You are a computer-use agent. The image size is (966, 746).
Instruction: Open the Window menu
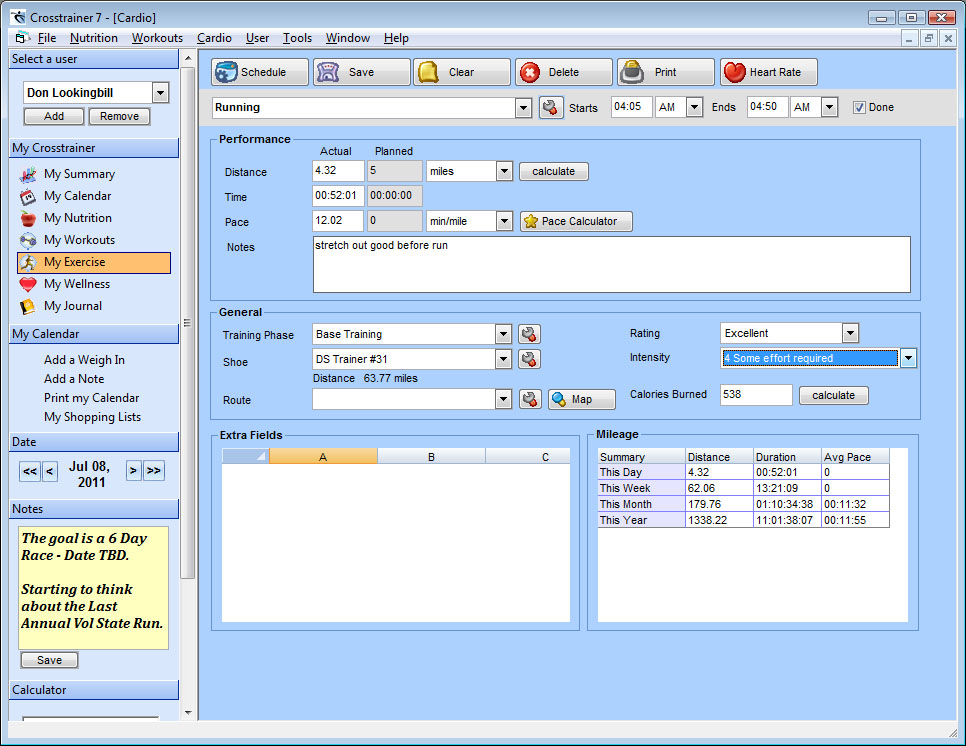[348, 38]
